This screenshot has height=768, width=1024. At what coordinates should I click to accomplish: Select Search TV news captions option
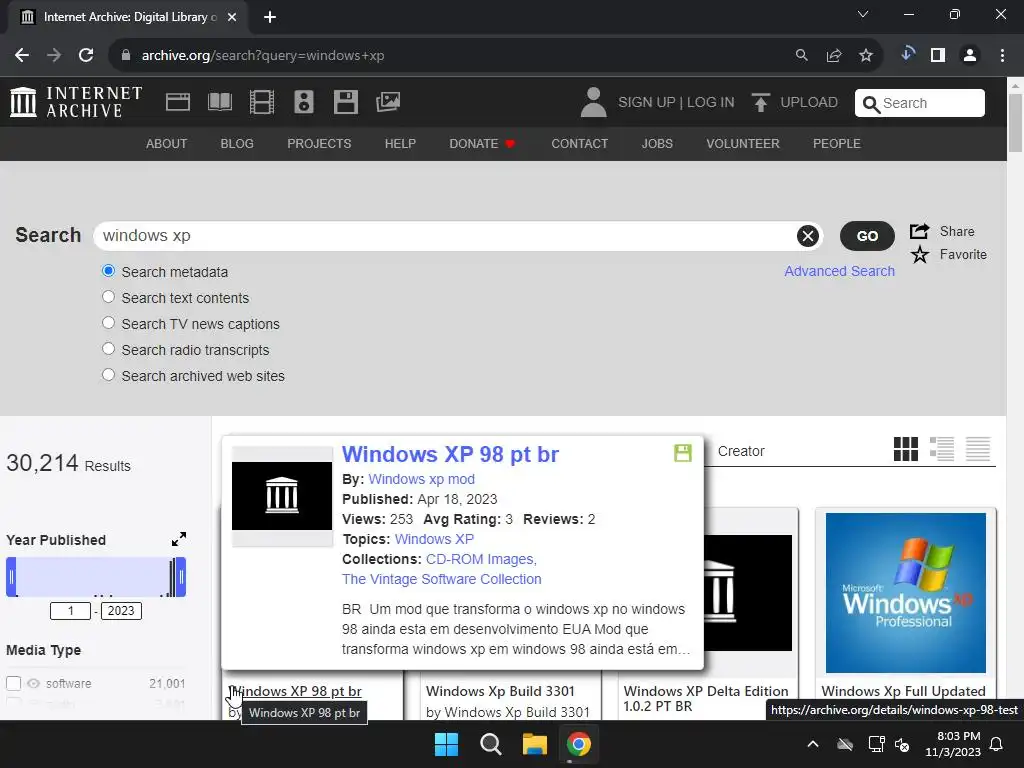pos(108,323)
